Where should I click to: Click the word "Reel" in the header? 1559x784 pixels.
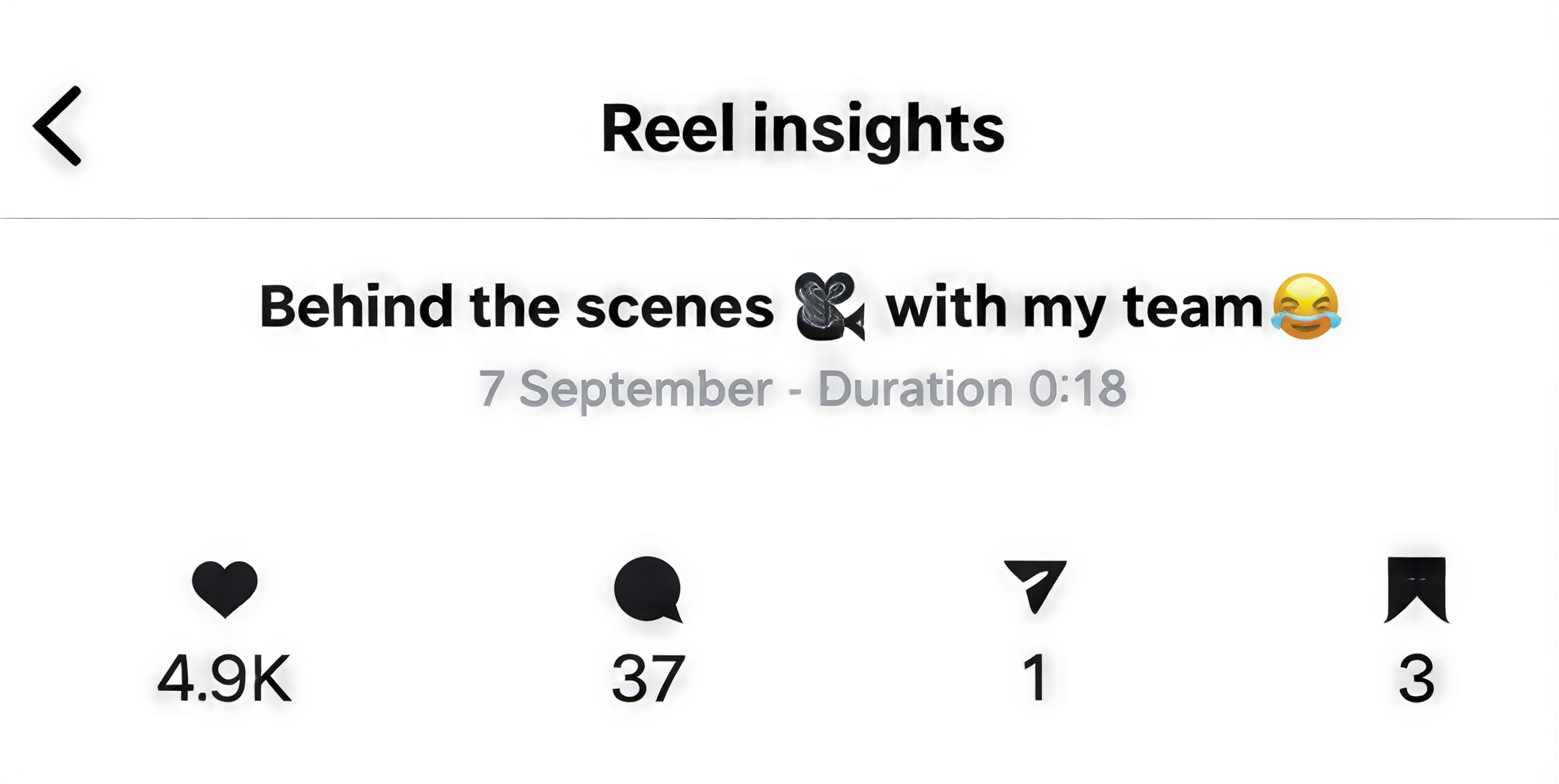pos(668,128)
